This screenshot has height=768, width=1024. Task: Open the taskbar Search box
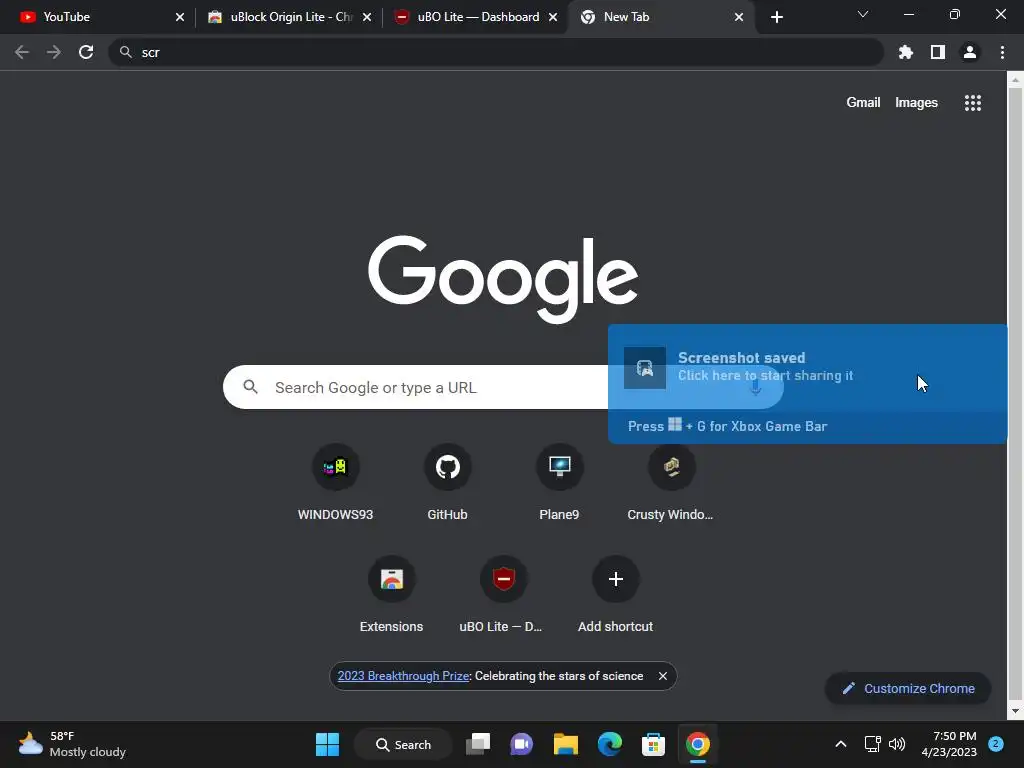tap(403, 744)
